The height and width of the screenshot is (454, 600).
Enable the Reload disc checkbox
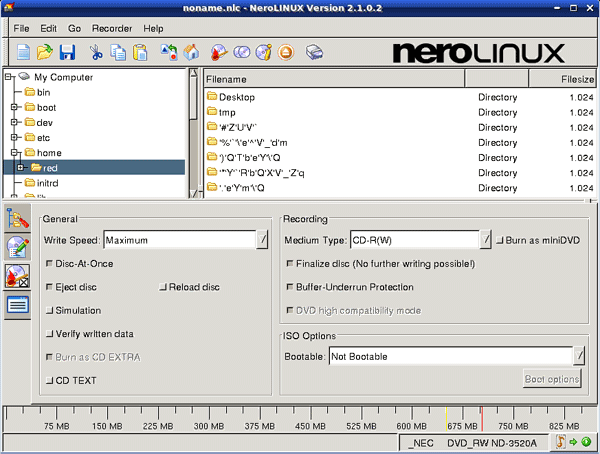[x=163, y=287]
